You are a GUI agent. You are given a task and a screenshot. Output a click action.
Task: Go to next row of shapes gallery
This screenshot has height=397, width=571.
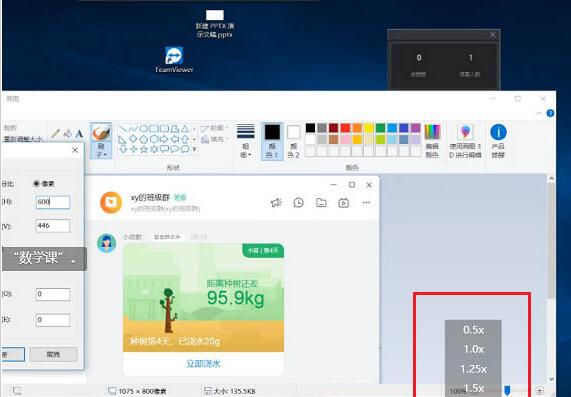point(194,139)
